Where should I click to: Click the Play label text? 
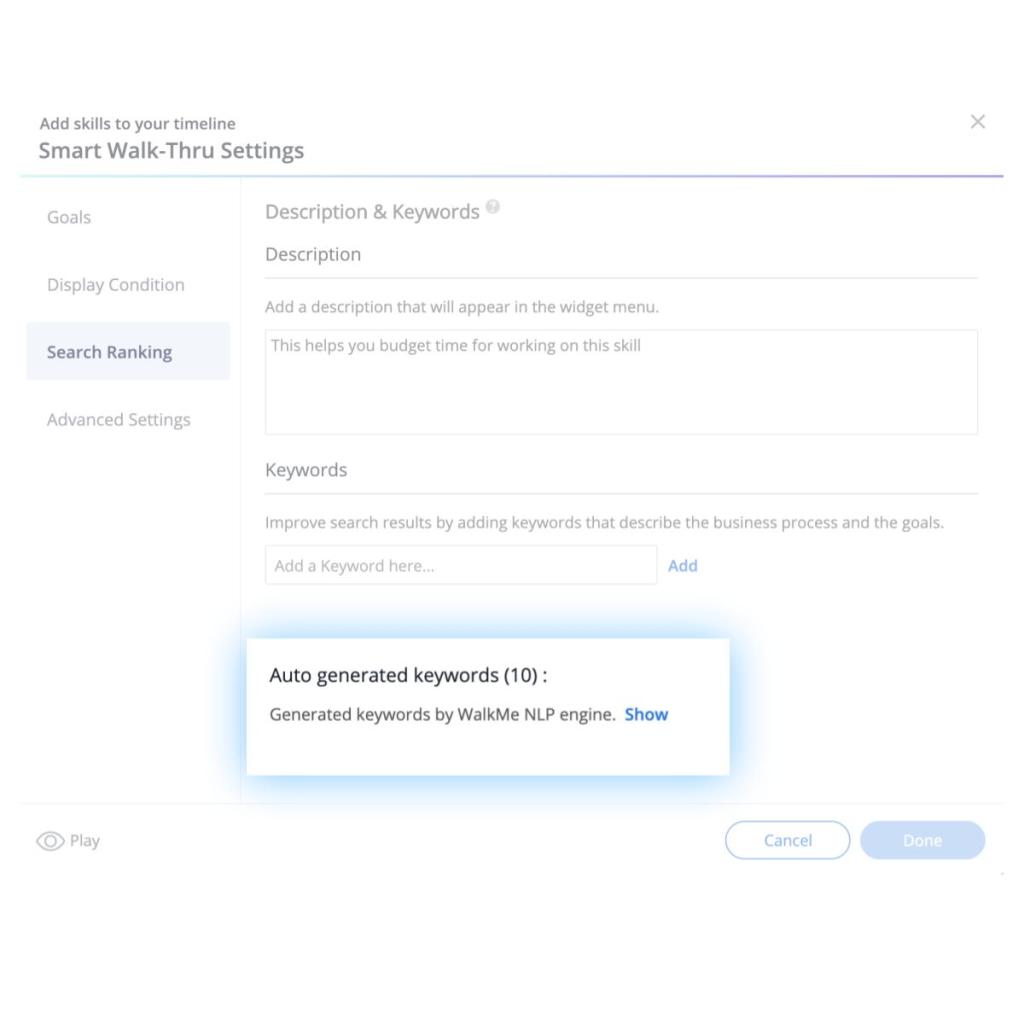pos(85,841)
